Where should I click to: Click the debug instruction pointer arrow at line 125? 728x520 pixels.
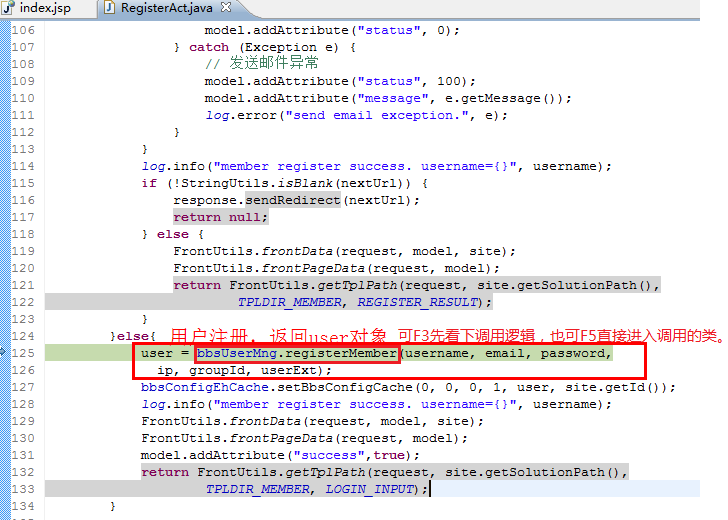point(3,352)
